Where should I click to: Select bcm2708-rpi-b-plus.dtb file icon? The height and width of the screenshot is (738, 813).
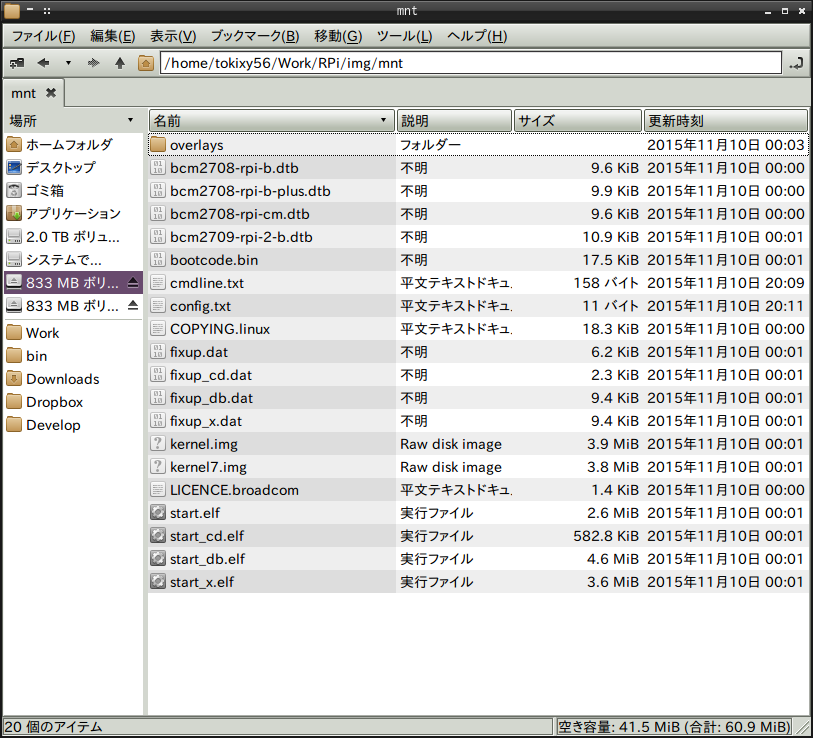158,191
